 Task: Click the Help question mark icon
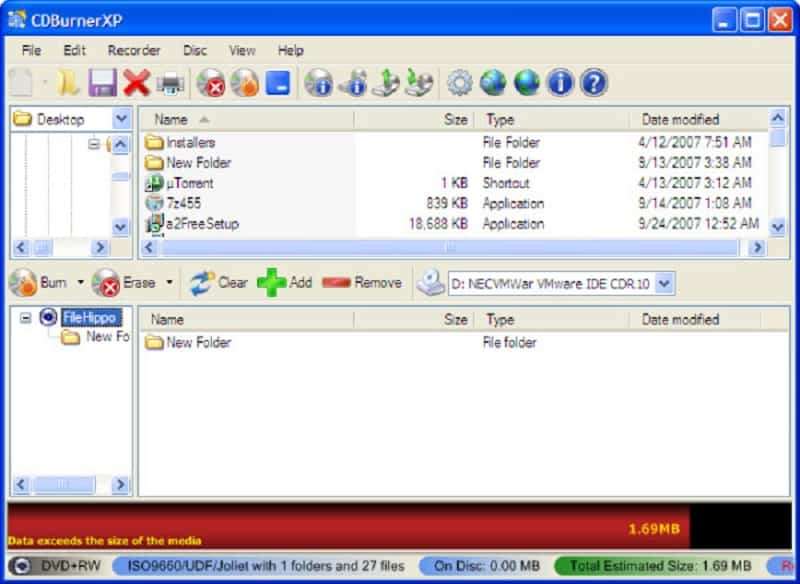(594, 83)
